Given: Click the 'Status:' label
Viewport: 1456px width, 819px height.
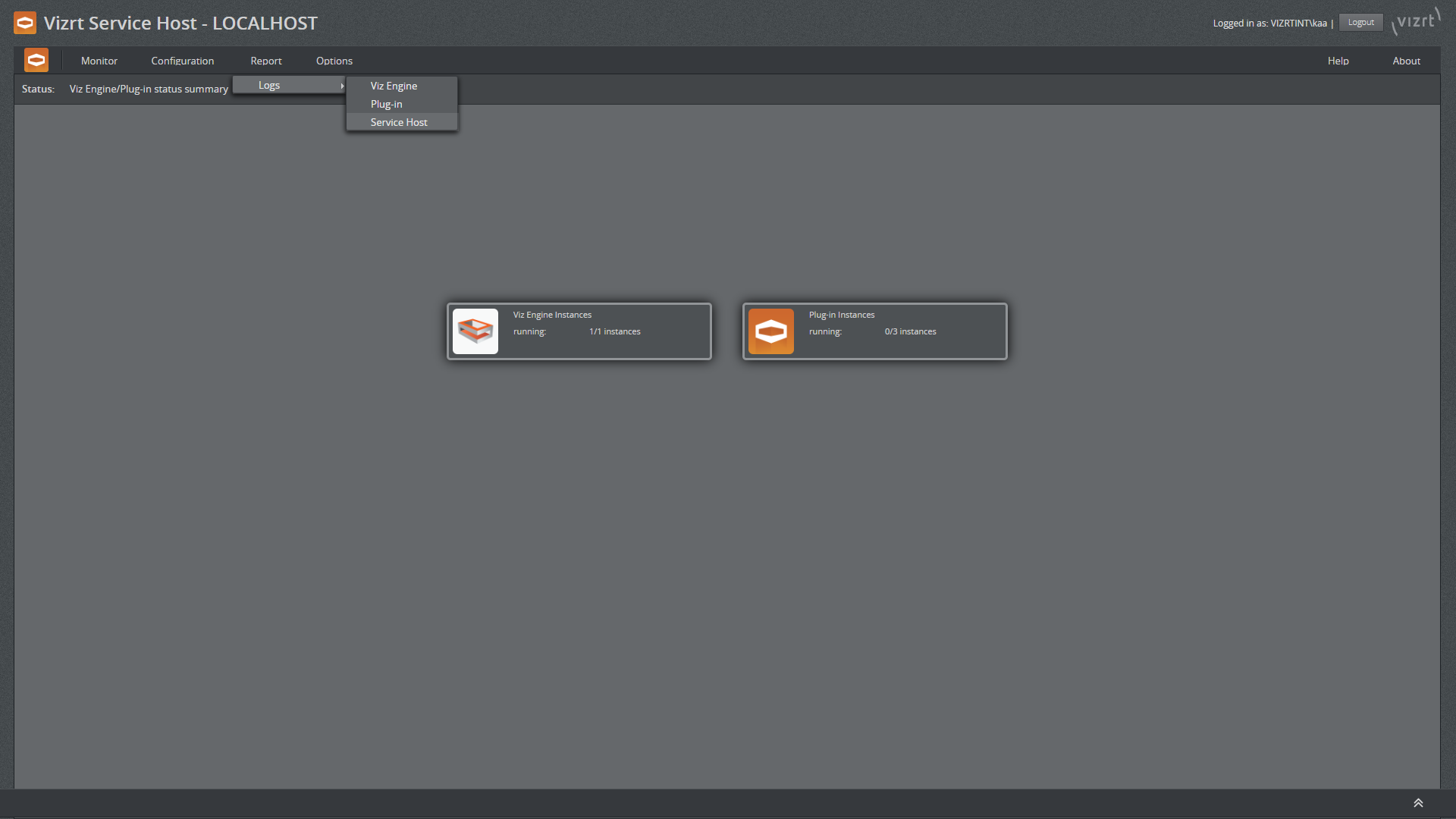Looking at the screenshot, I should click(x=38, y=89).
